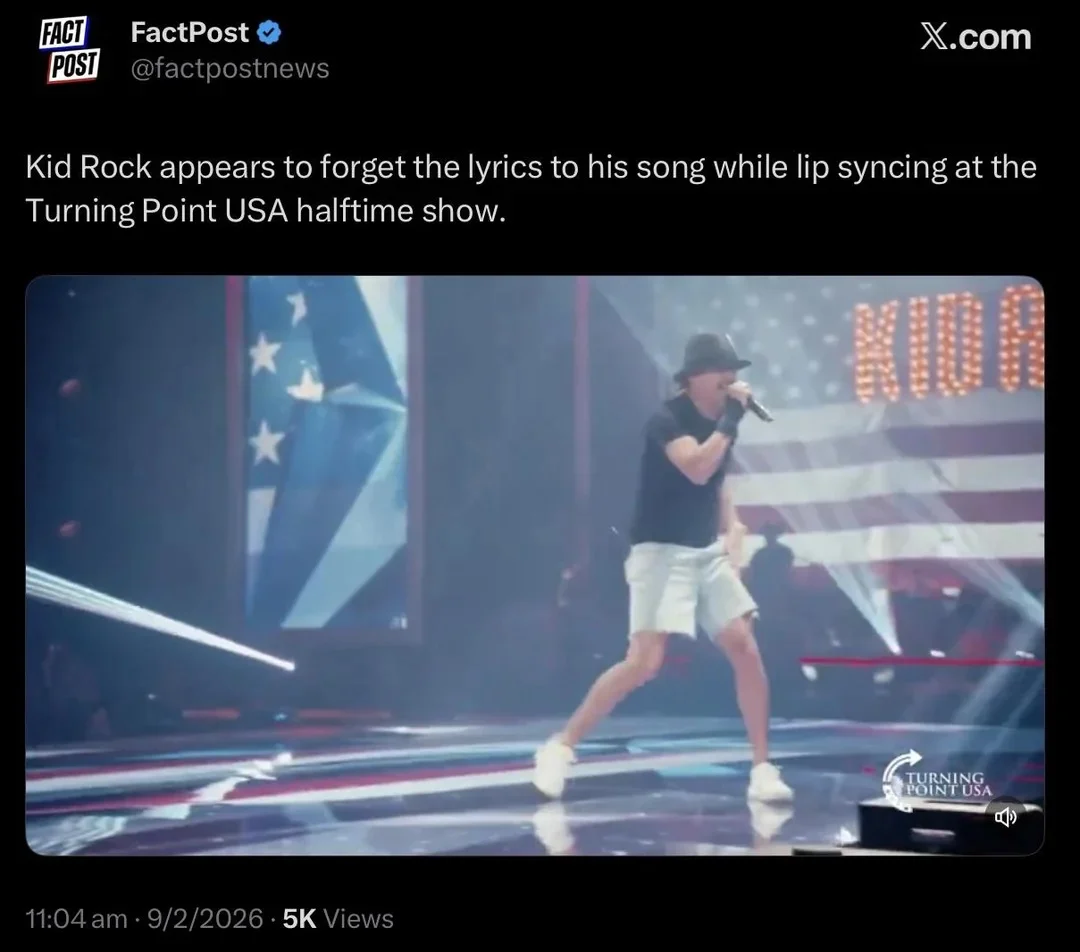
Task: Play the Kid Rock performance video
Action: pos(534,565)
